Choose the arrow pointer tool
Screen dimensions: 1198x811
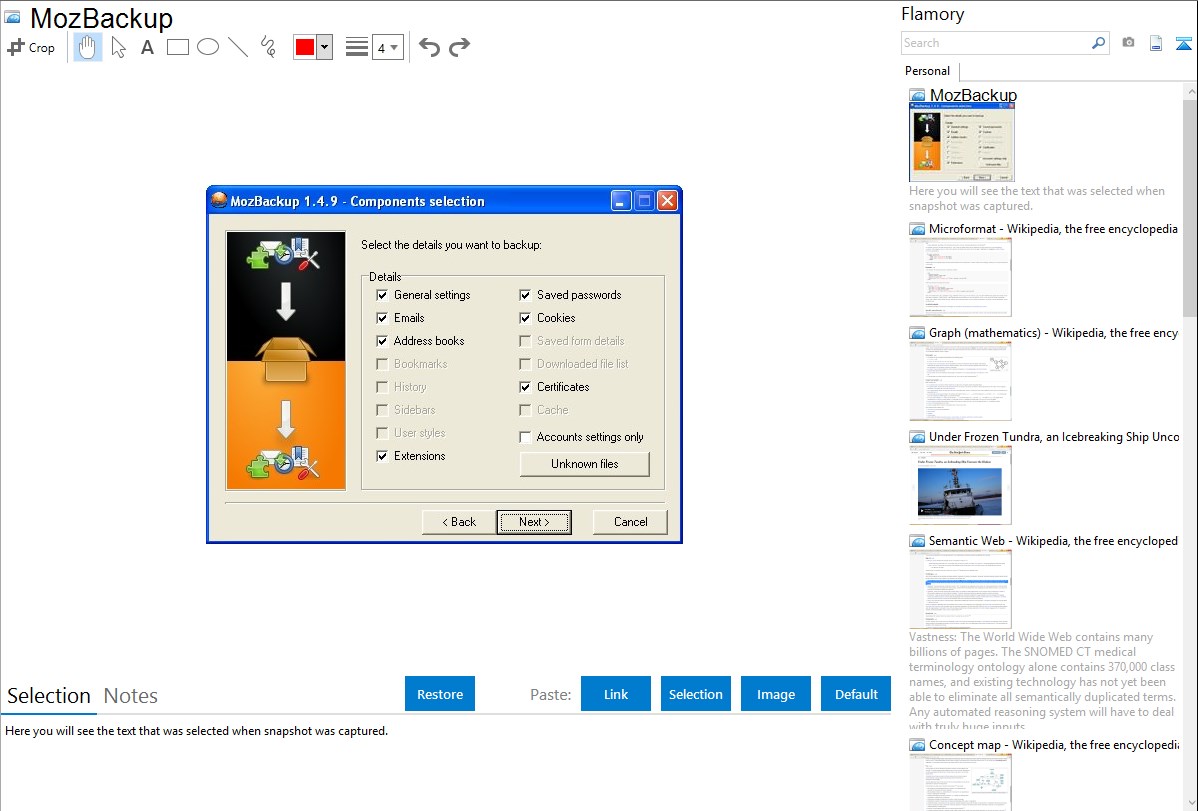[x=118, y=47]
